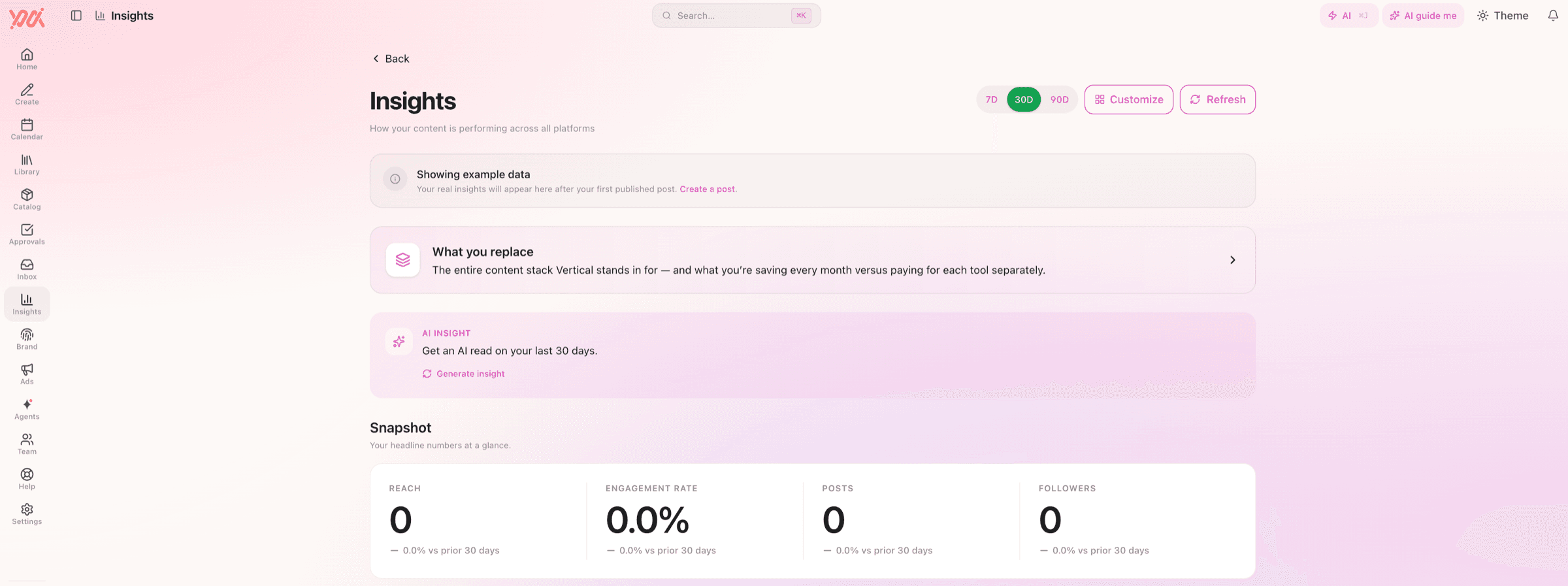This screenshot has height=586, width=1568.
Task: Open the Brand fingerprint icon
Action: 27,334
